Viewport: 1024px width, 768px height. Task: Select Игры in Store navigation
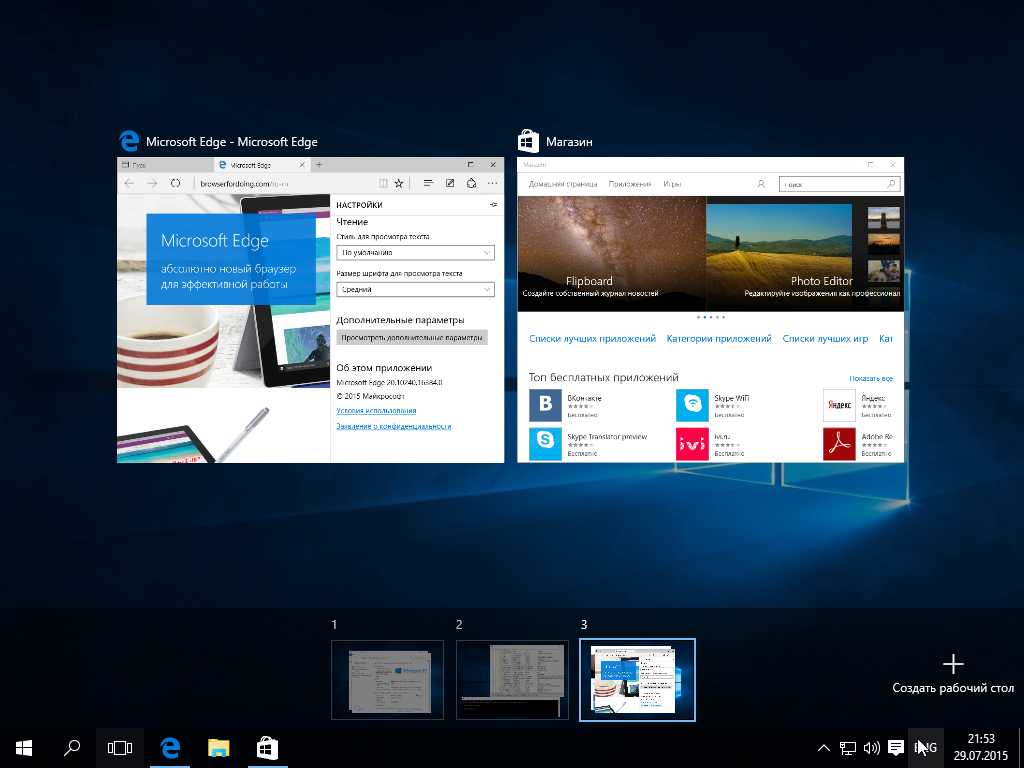pyautogui.click(x=672, y=184)
